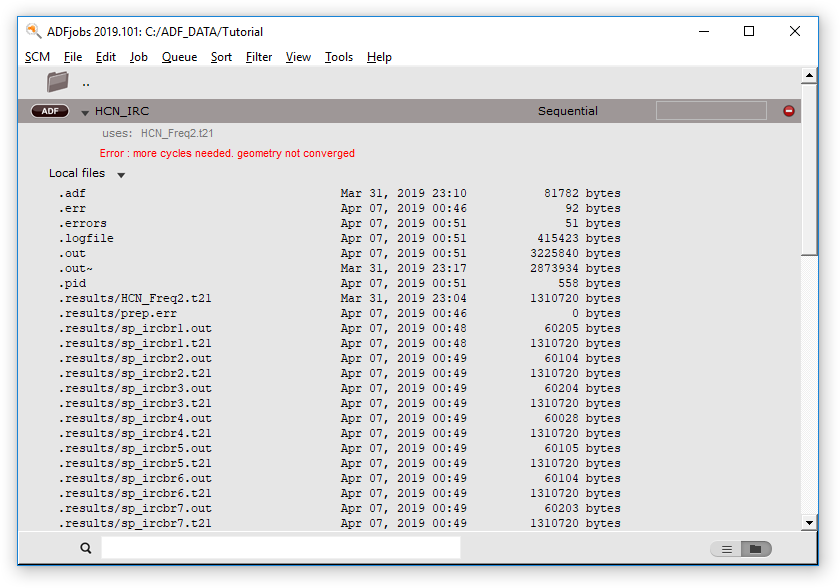840x588 pixels.
Task: Collapse the Local files list arrow
Action: (x=121, y=175)
